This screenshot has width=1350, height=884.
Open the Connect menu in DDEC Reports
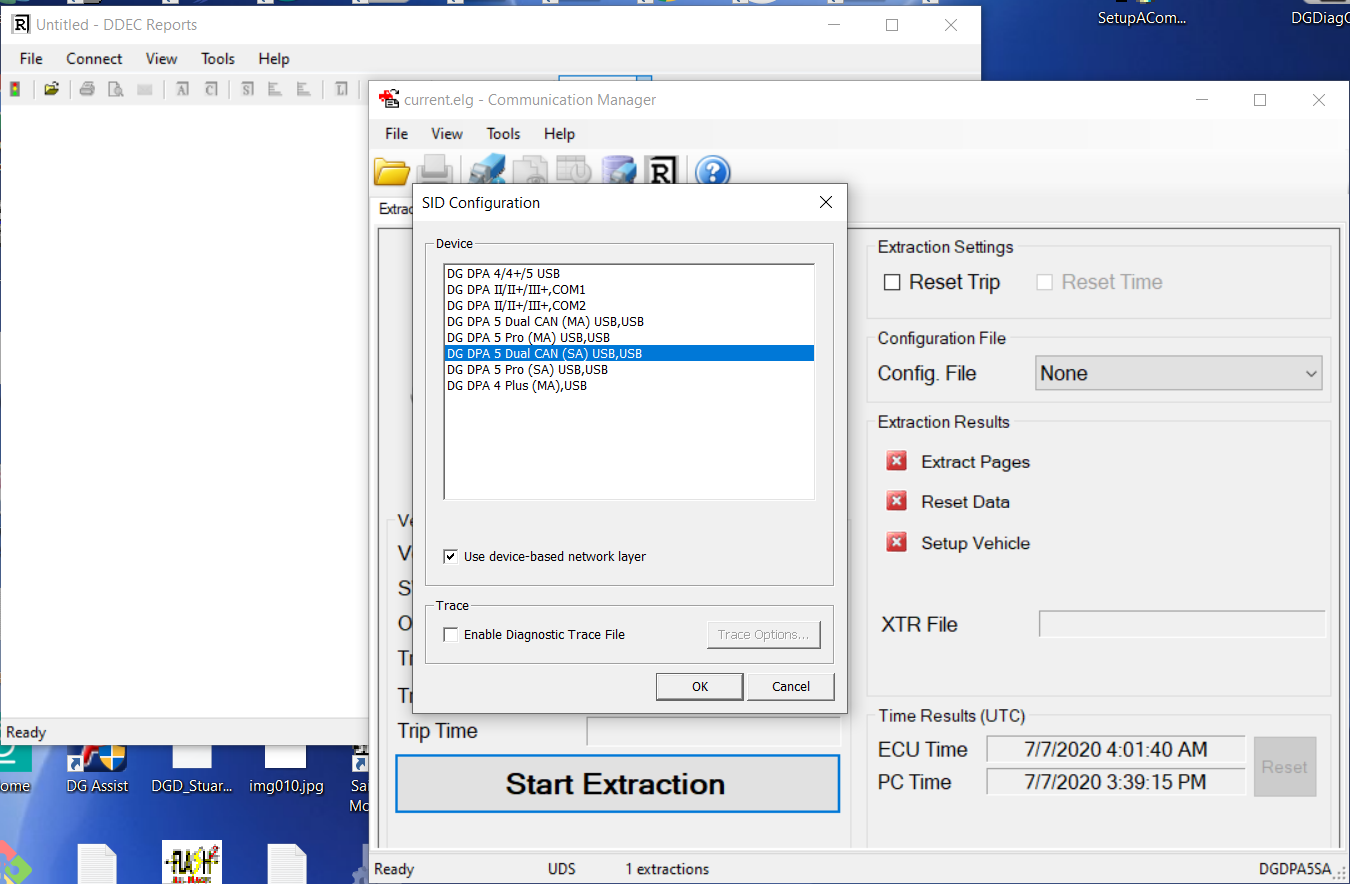94,59
